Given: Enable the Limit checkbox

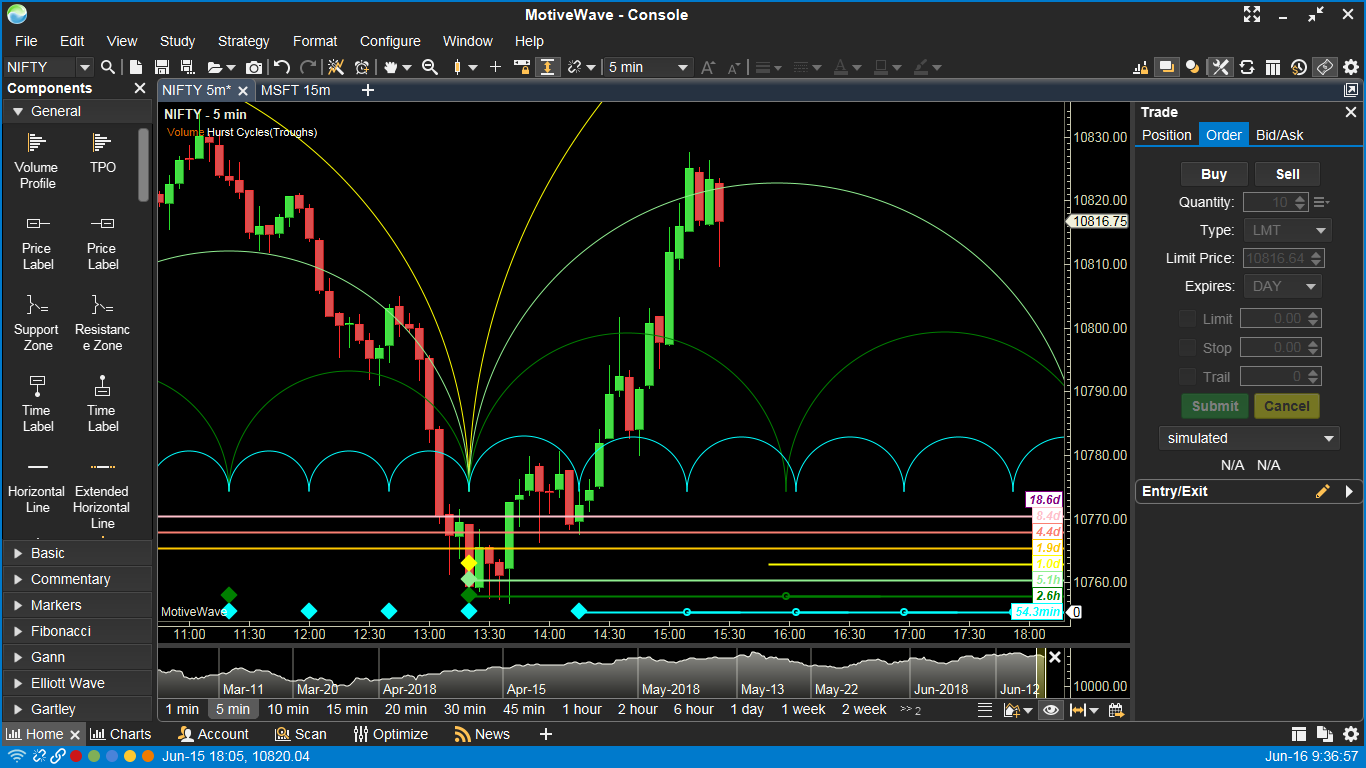Looking at the screenshot, I should 1187,318.
